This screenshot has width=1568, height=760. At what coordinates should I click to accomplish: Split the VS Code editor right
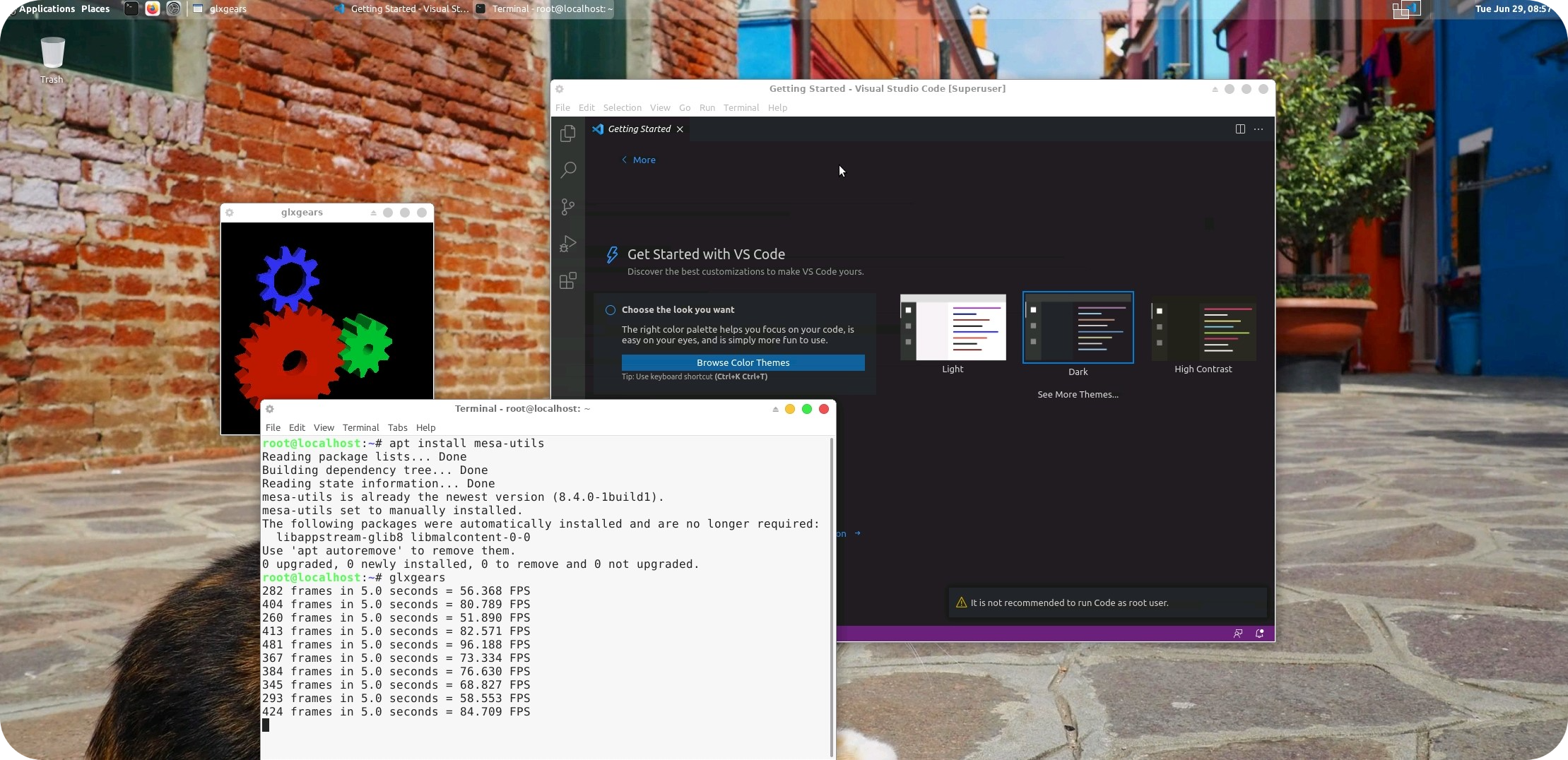(x=1240, y=129)
